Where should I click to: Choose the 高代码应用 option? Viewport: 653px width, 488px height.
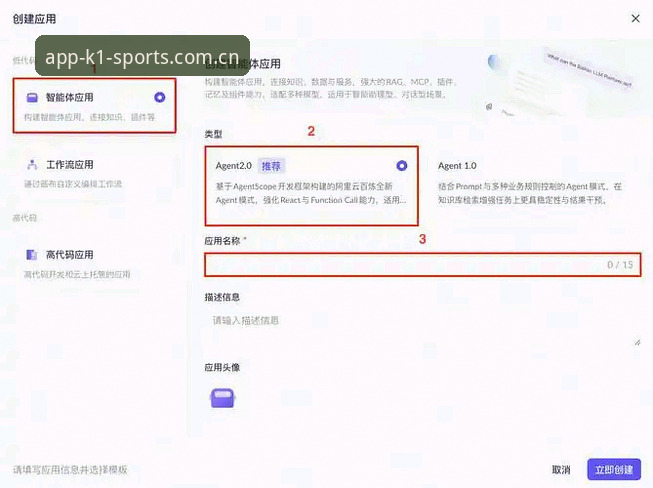point(95,264)
